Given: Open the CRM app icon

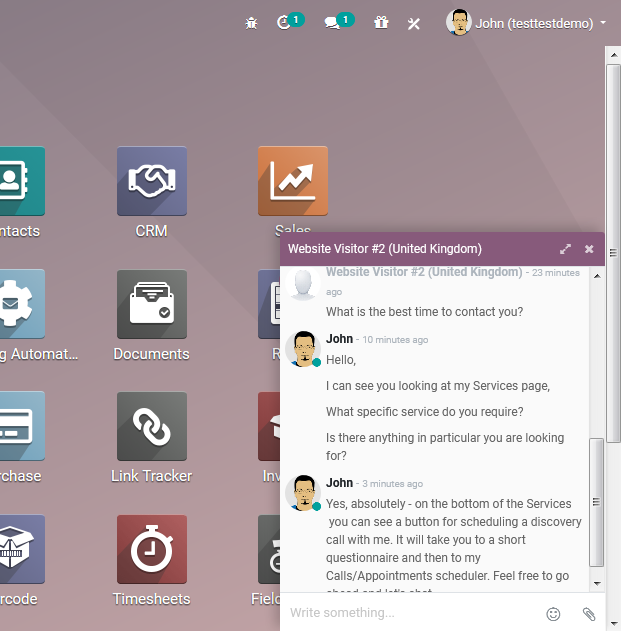Looking at the screenshot, I should [151, 181].
